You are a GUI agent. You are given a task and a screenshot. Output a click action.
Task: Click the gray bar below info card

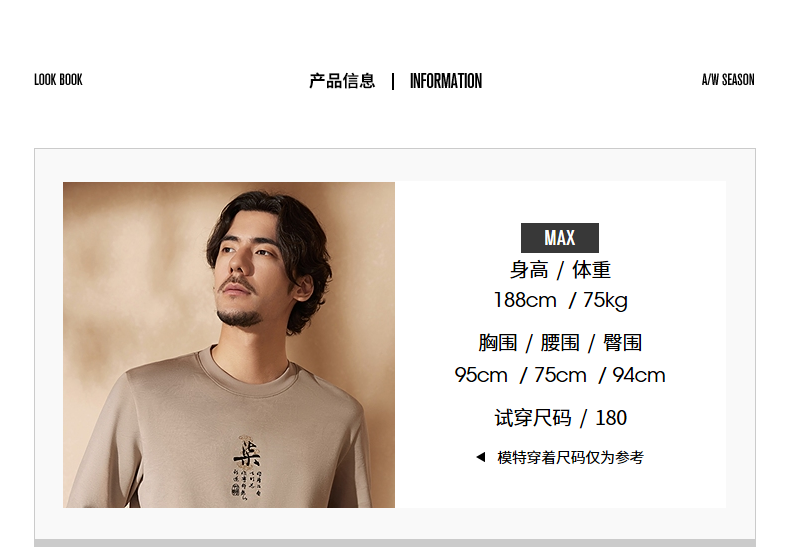(394, 543)
